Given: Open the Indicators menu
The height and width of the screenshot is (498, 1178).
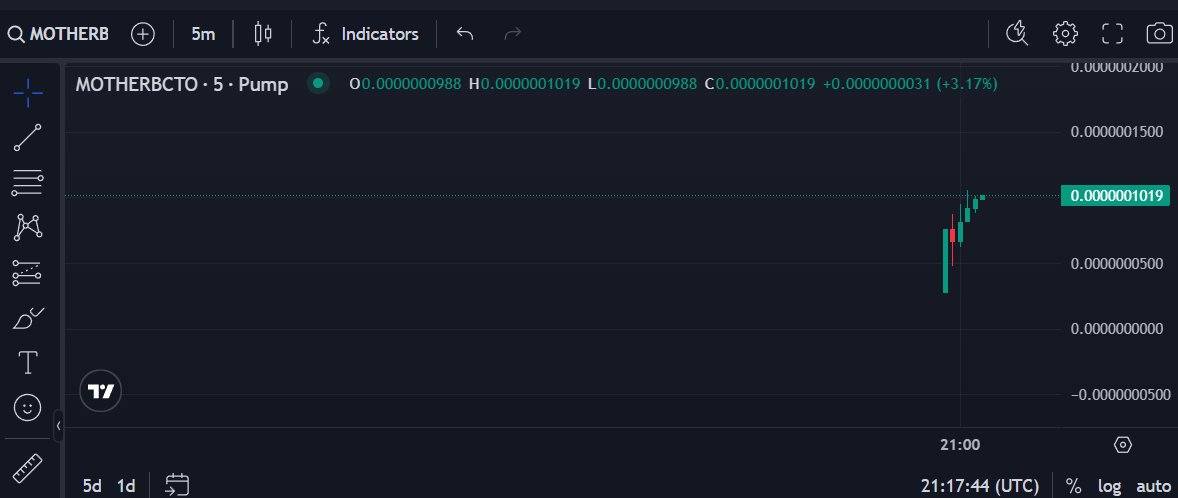Looking at the screenshot, I should pos(366,34).
